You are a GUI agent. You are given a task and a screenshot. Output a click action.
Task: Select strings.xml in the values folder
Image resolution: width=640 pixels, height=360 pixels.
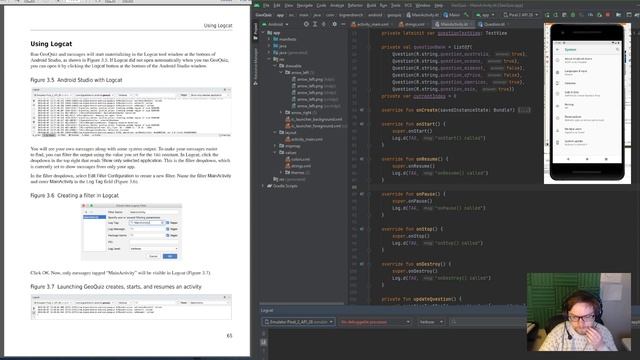tap(298, 166)
